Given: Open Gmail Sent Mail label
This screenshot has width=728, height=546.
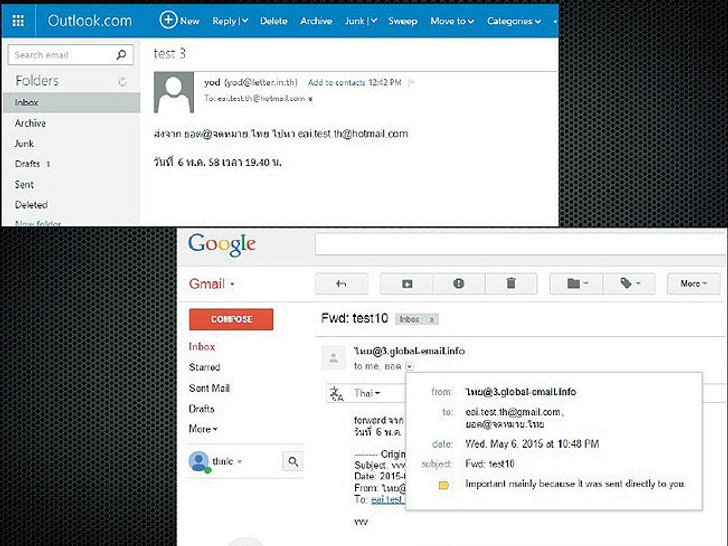Looking at the screenshot, I should (209, 388).
